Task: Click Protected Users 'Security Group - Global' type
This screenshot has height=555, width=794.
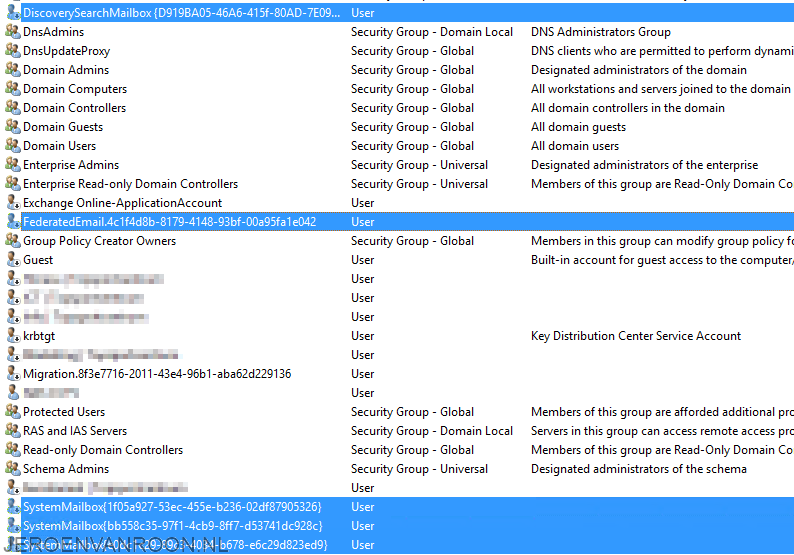Action: click(x=412, y=411)
